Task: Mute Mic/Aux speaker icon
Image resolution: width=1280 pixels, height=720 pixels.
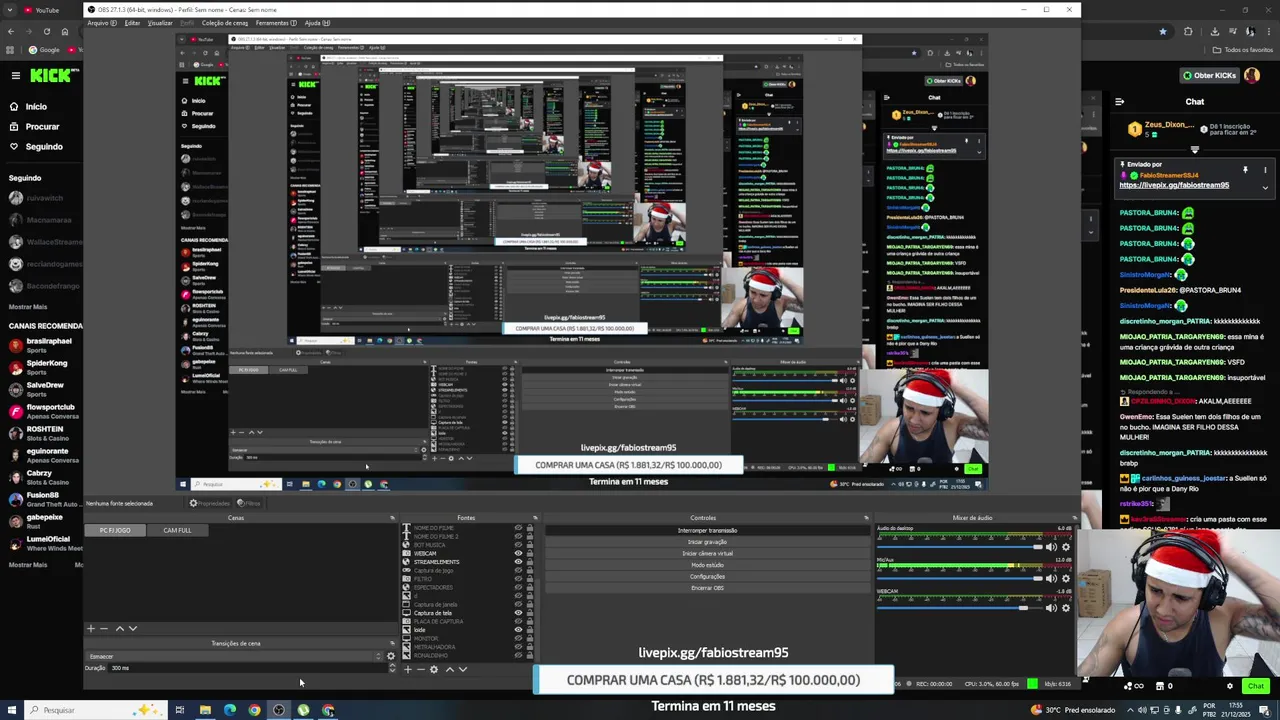Action: [x=1051, y=578]
